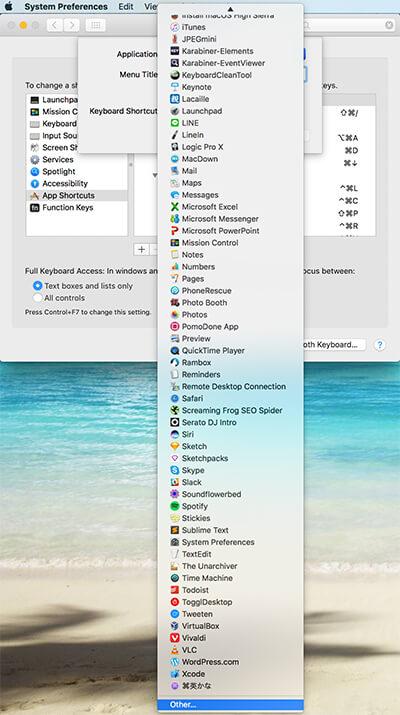Click the Microsoft Excel icon

(x=174, y=207)
